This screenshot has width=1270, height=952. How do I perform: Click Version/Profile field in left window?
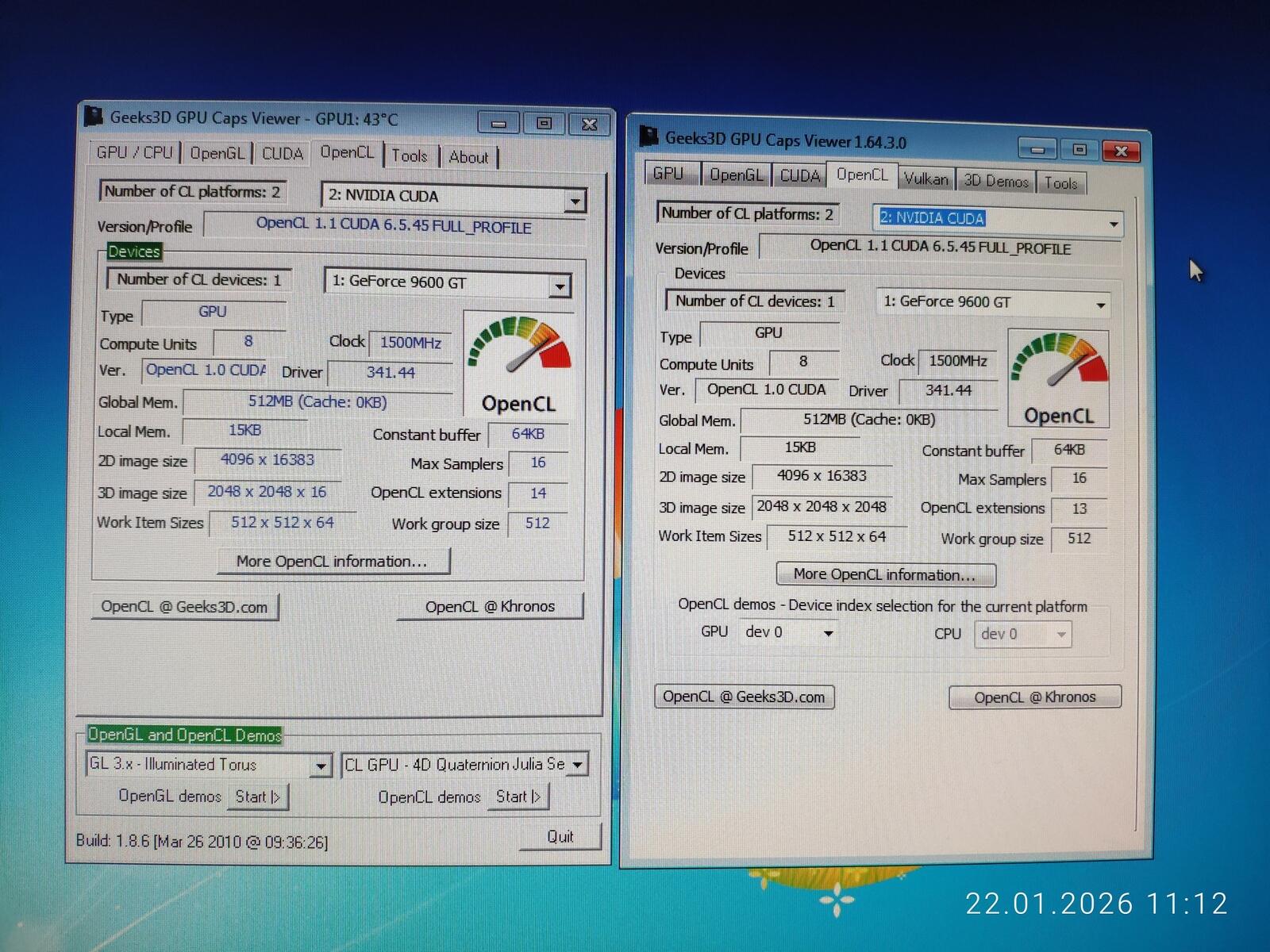pos(394,225)
